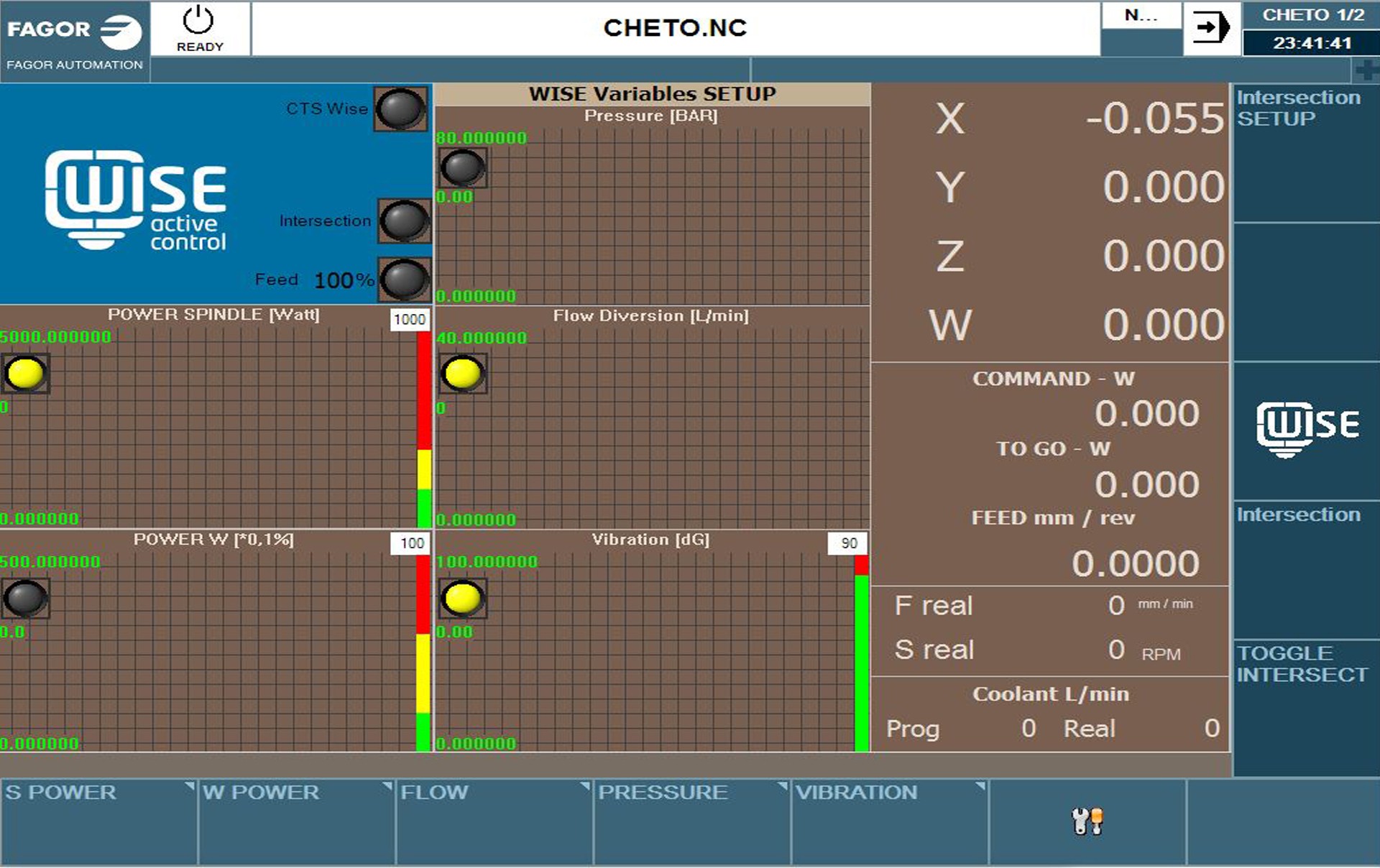Toggle the Power Spindle yellow lamp

[x=25, y=373]
